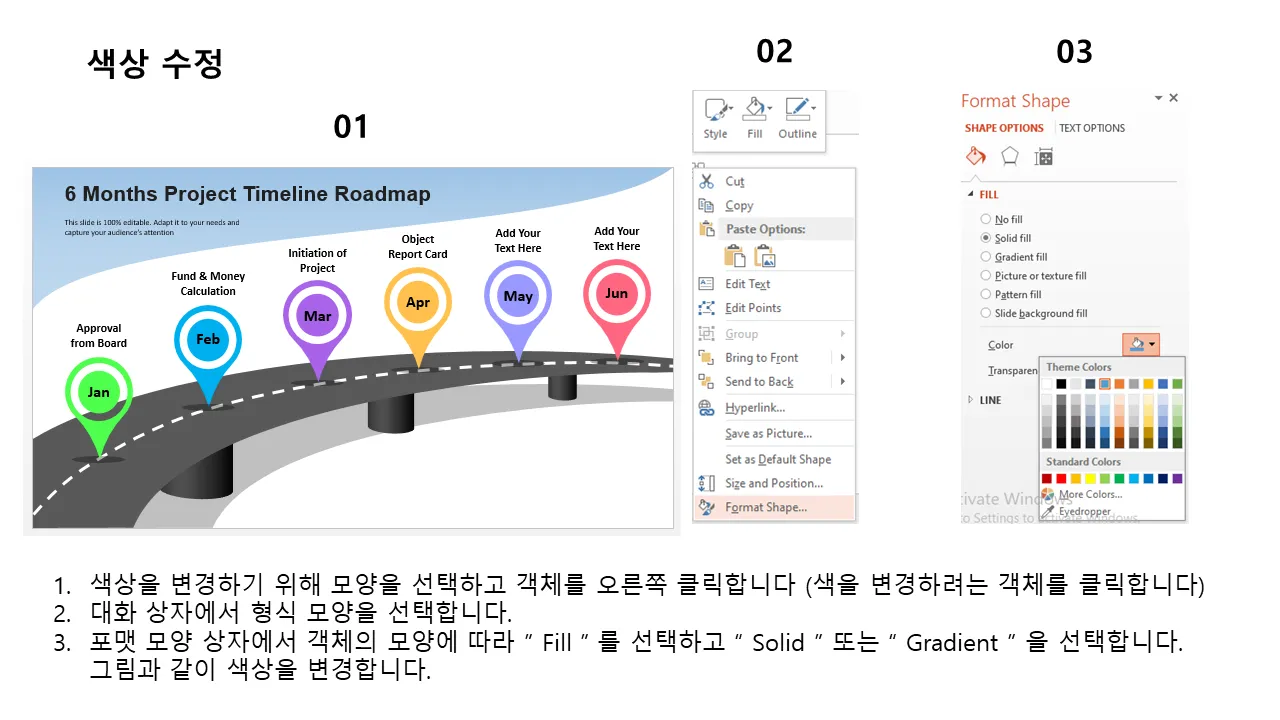The height and width of the screenshot is (720, 1280).
Task: Choose Format Shape from context menu
Action: [766, 507]
